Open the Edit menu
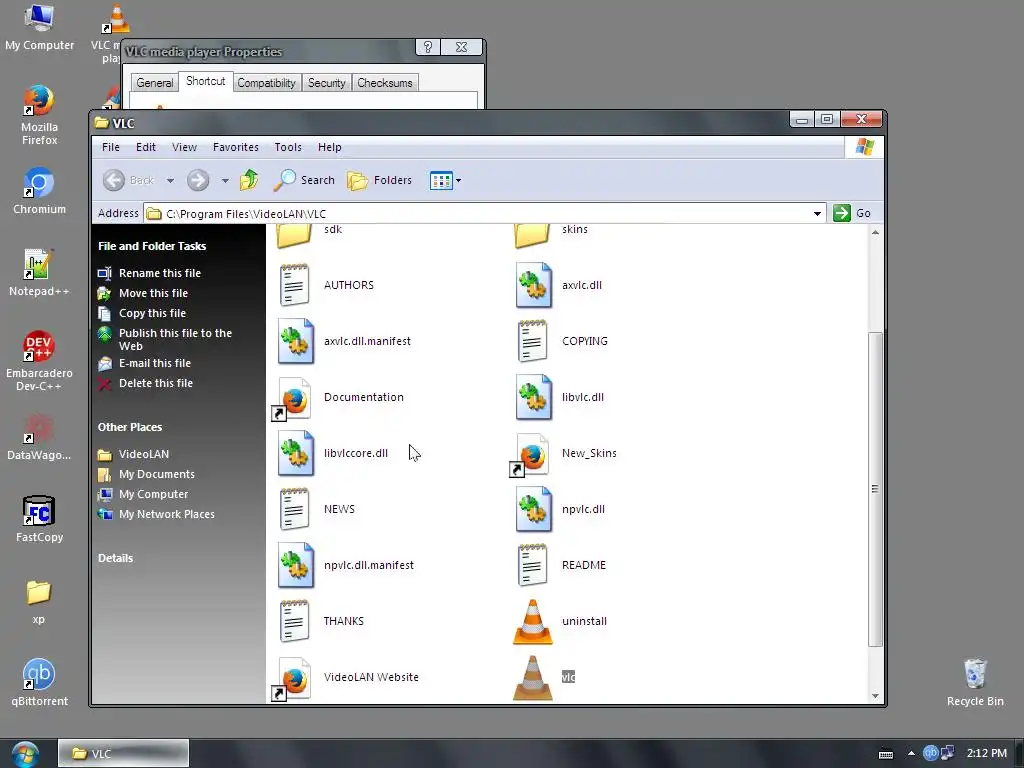1024x768 pixels. coord(146,147)
